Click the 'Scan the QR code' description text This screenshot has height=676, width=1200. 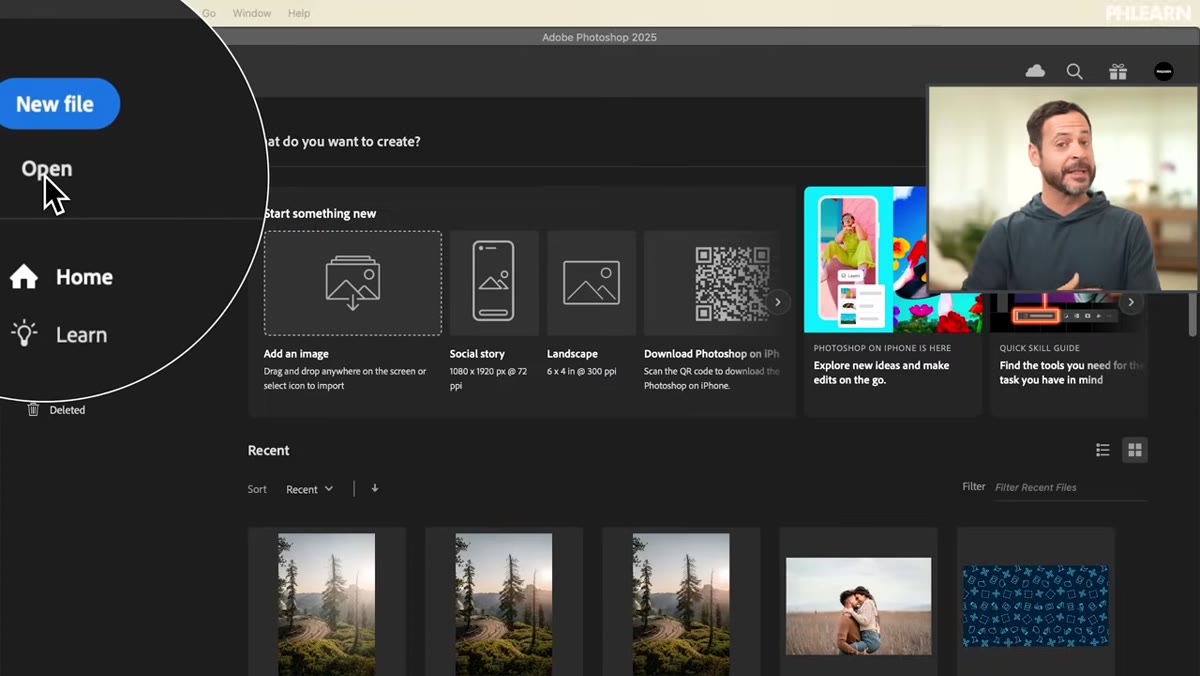[712, 378]
